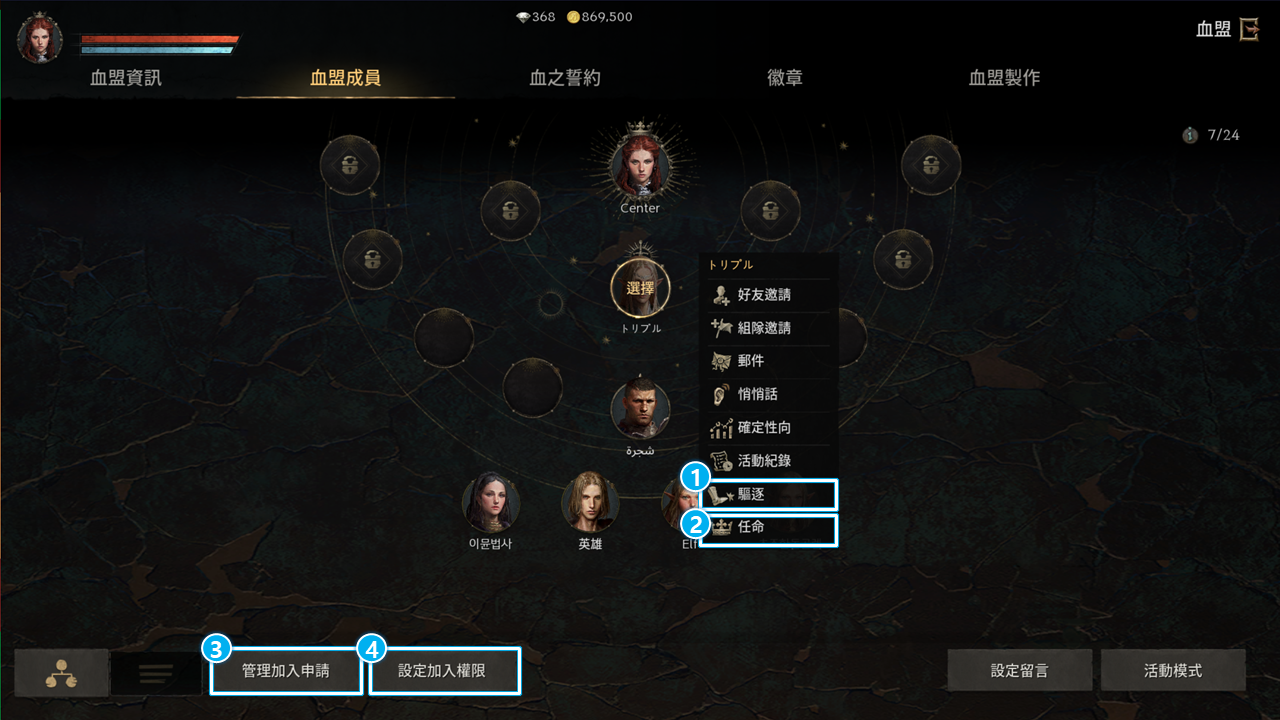Screen dimensions: 1280x720
Task: Click the 管理加入申請 button
Action: 286,671
